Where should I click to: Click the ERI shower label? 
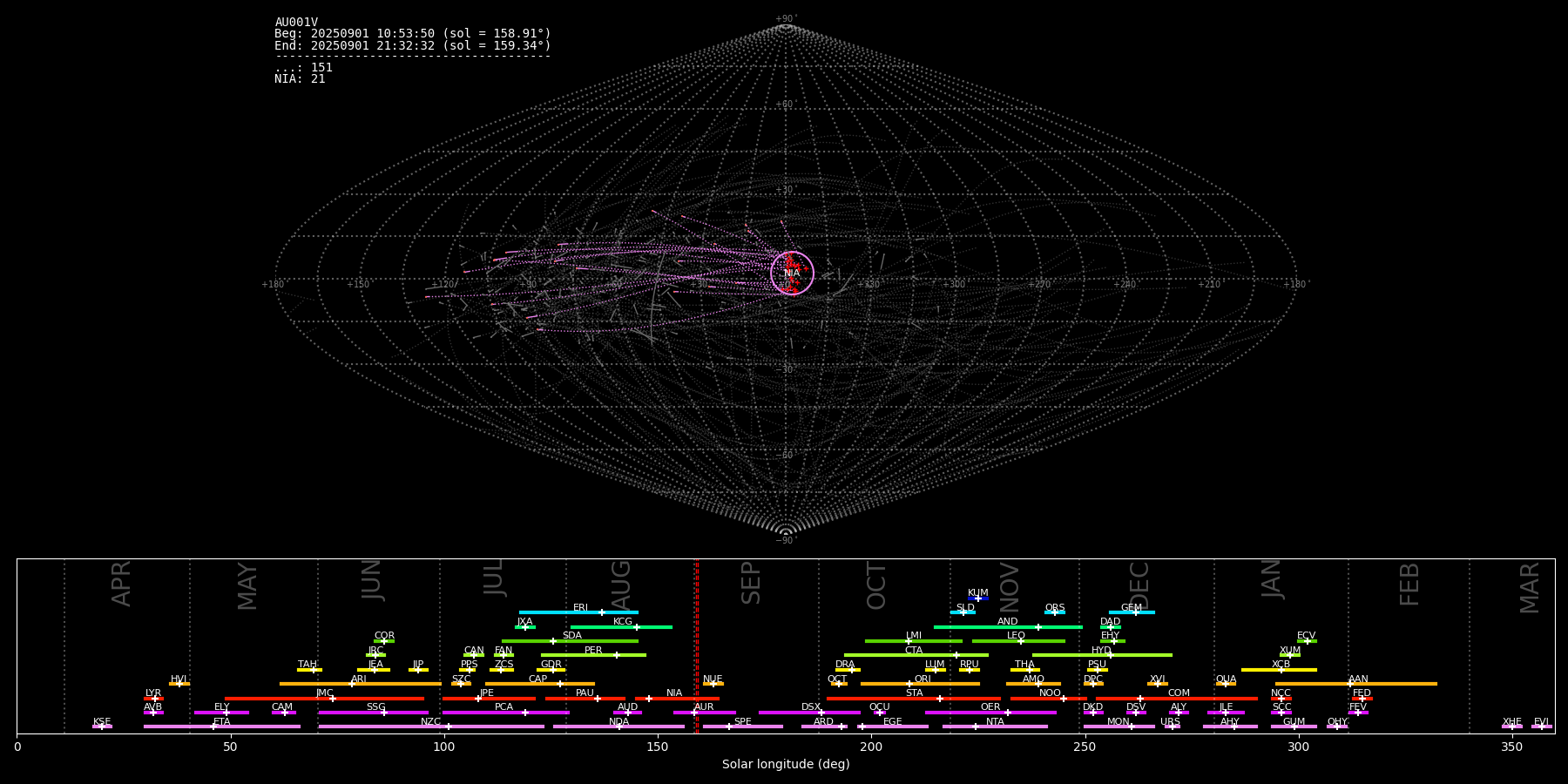pyautogui.click(x=581, y=607)
